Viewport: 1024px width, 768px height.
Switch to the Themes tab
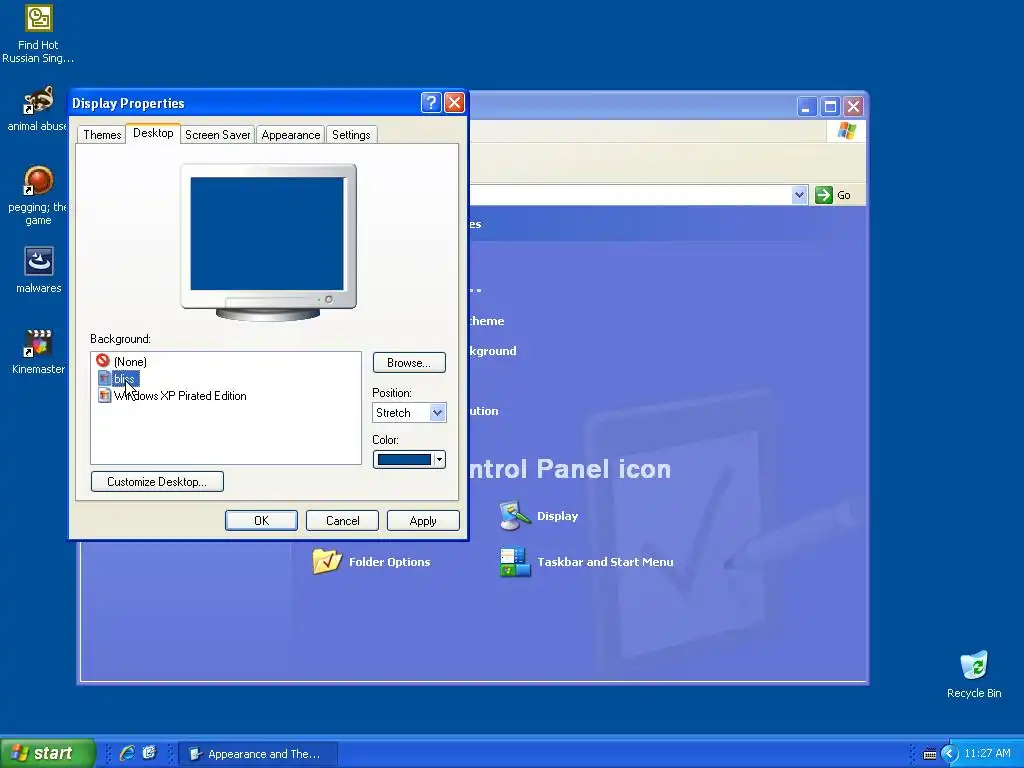pyautogui.click(x=103, y=135)
